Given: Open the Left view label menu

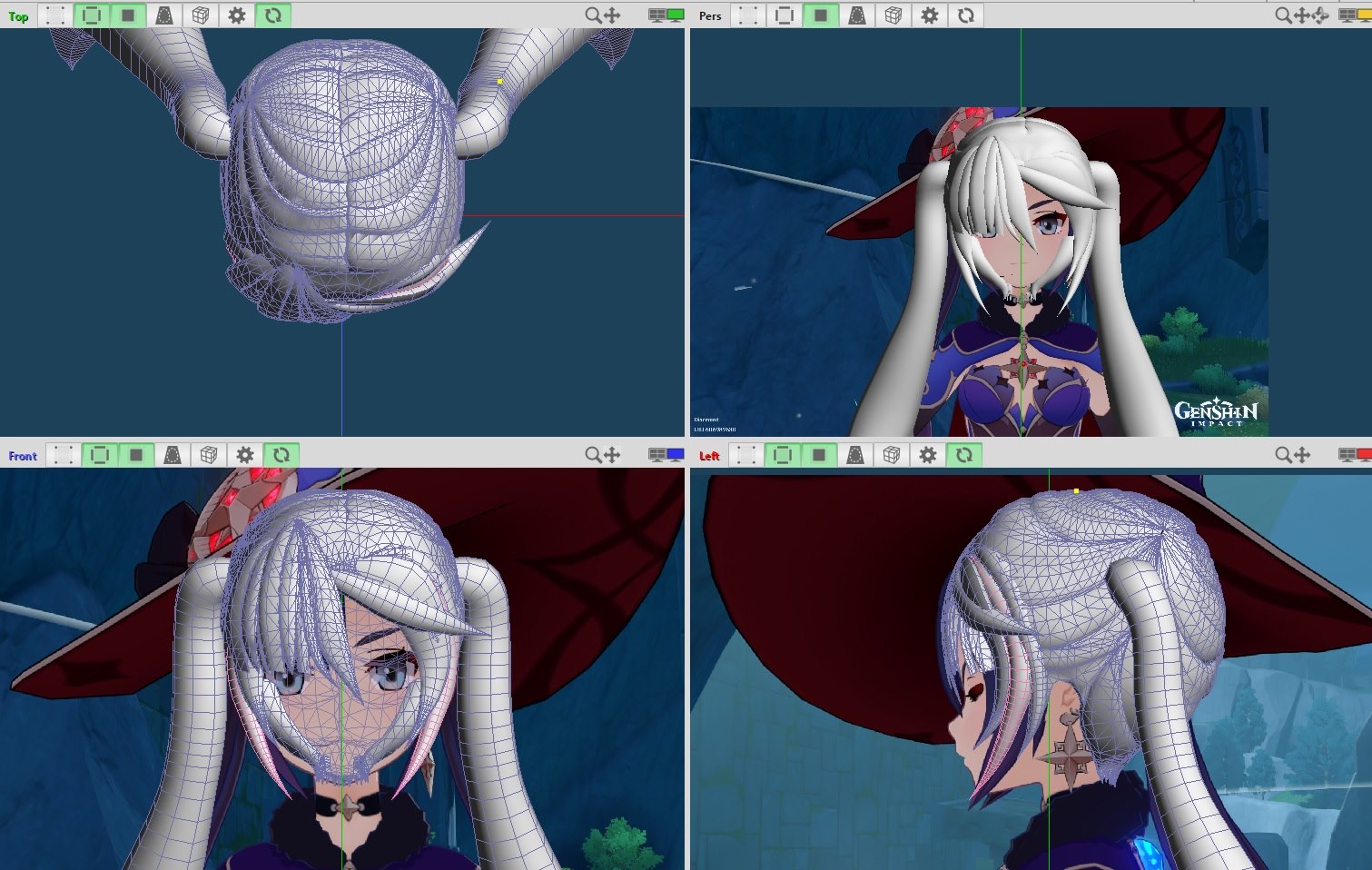Looking at the screenshot, I should tap(709, 456).
